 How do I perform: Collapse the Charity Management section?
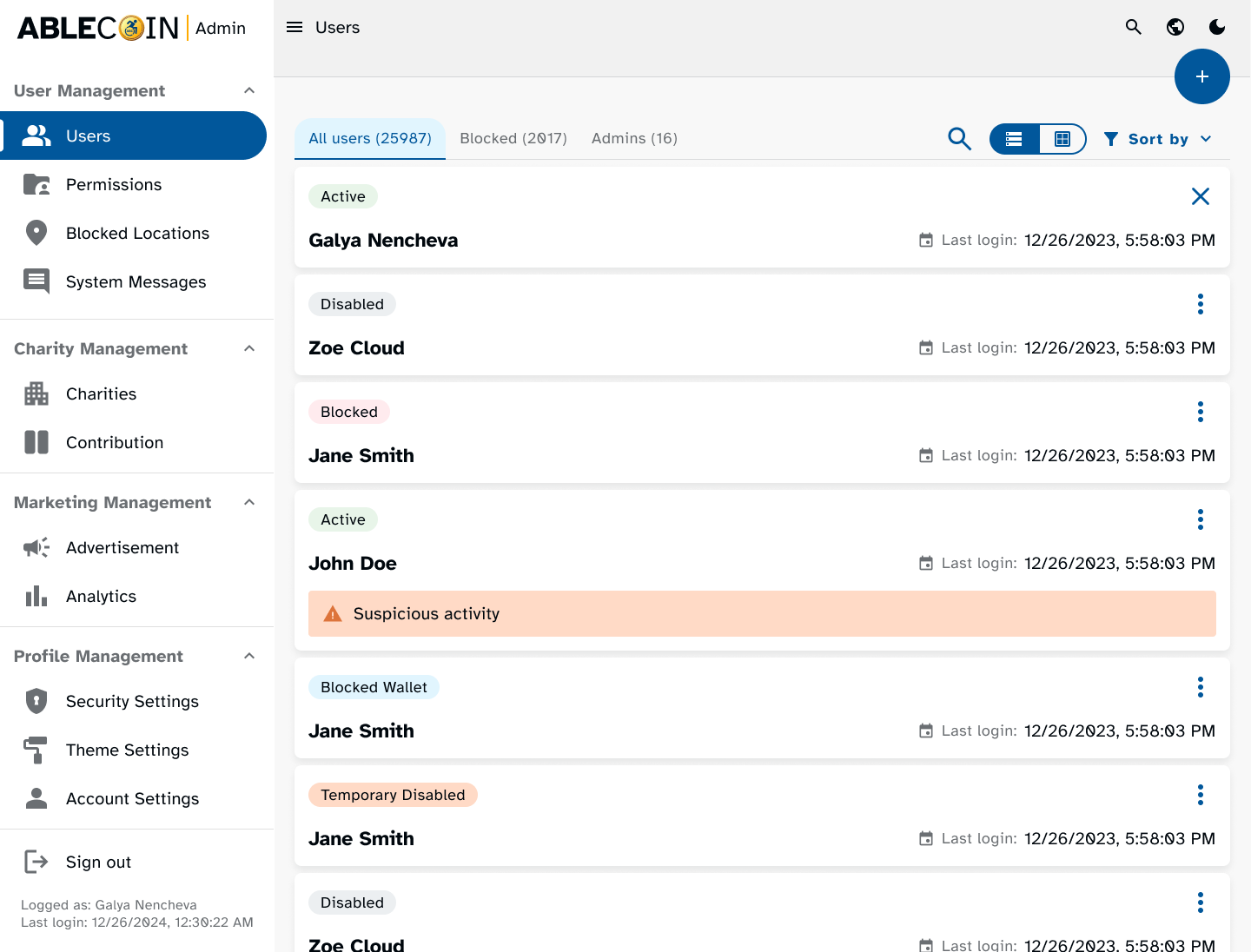point(249,348)
